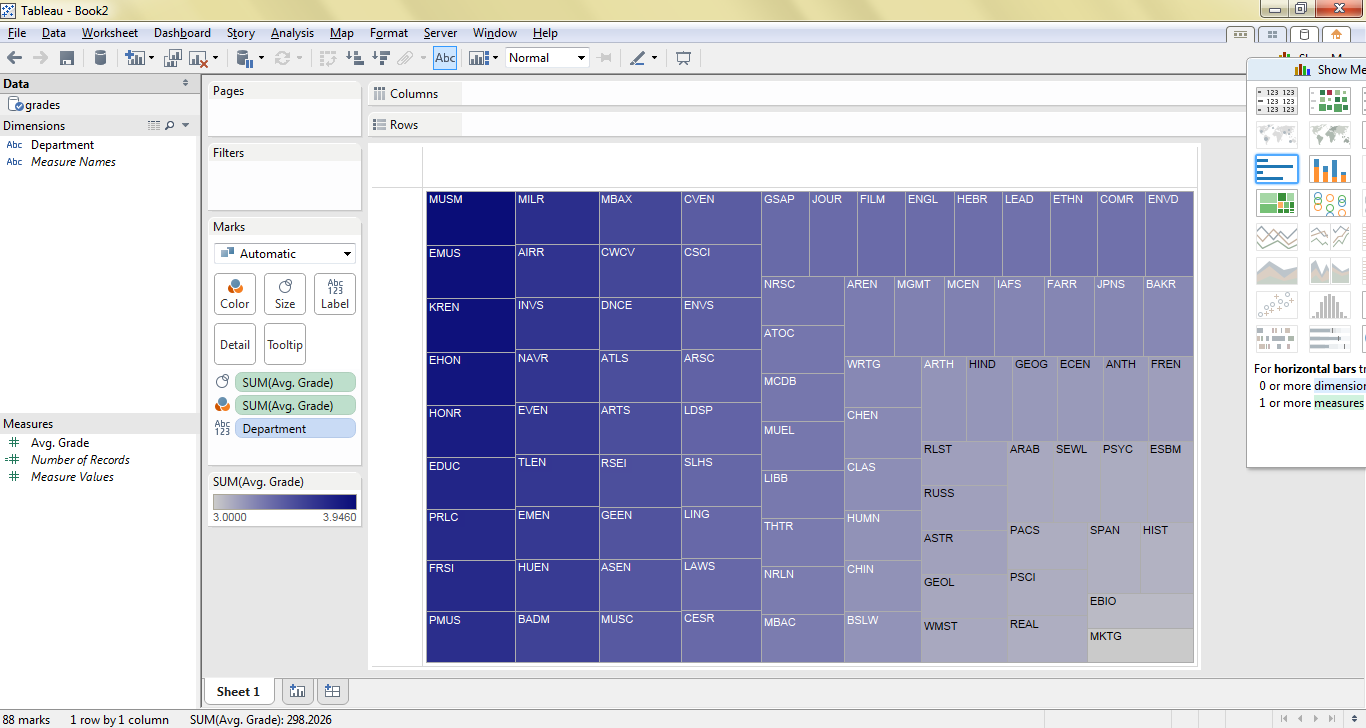Click the Presentation Mode screen icon
The image size is (1366, 728).
tap(684, 58)
